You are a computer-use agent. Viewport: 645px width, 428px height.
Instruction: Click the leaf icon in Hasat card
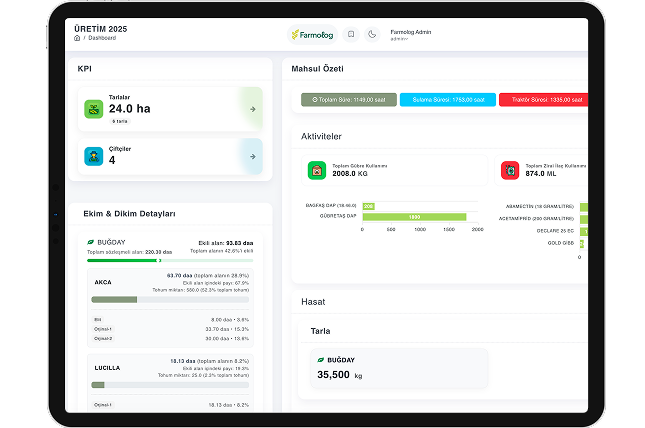321,360
